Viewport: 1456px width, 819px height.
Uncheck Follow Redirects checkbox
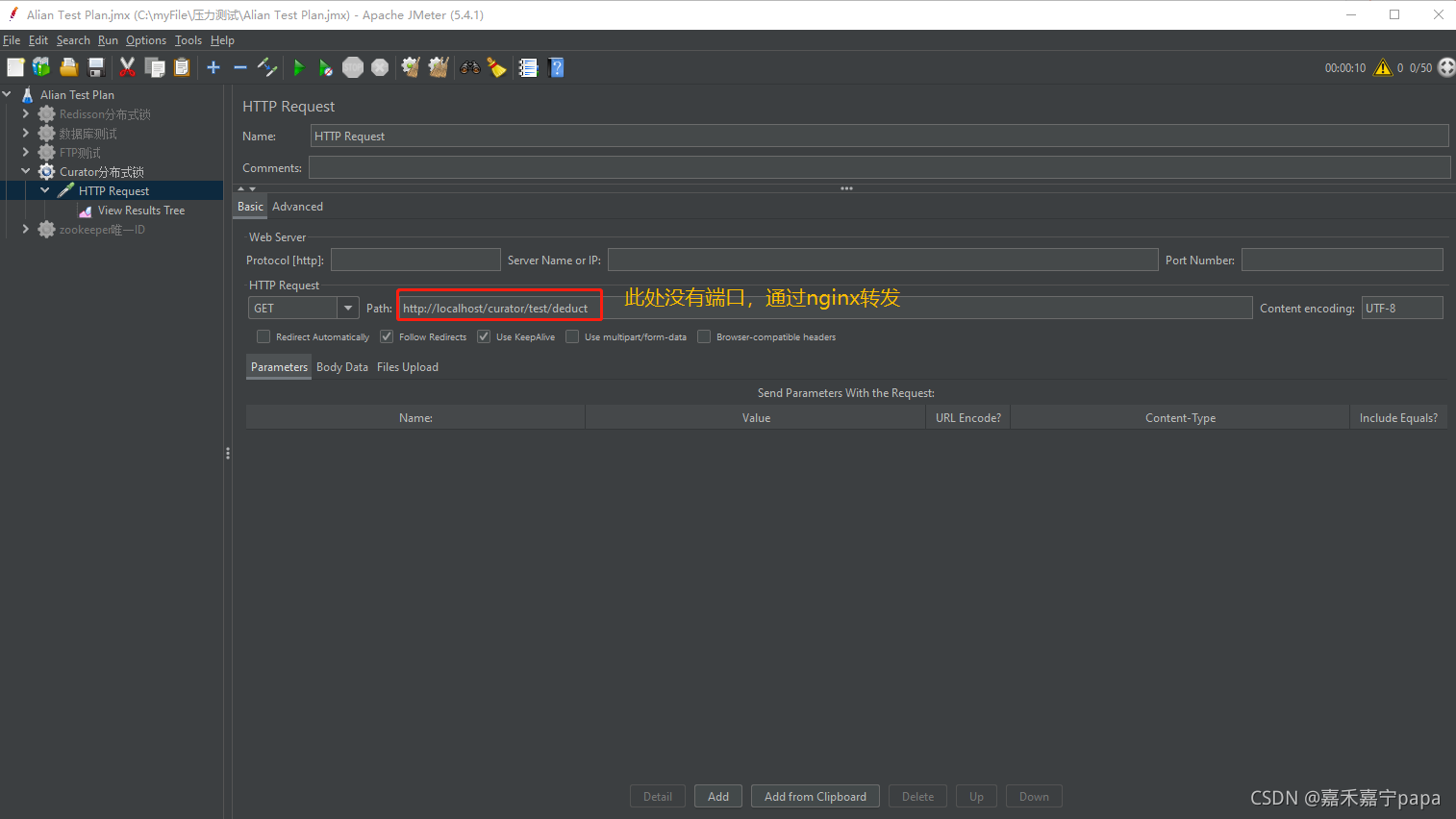coord(387,336)
